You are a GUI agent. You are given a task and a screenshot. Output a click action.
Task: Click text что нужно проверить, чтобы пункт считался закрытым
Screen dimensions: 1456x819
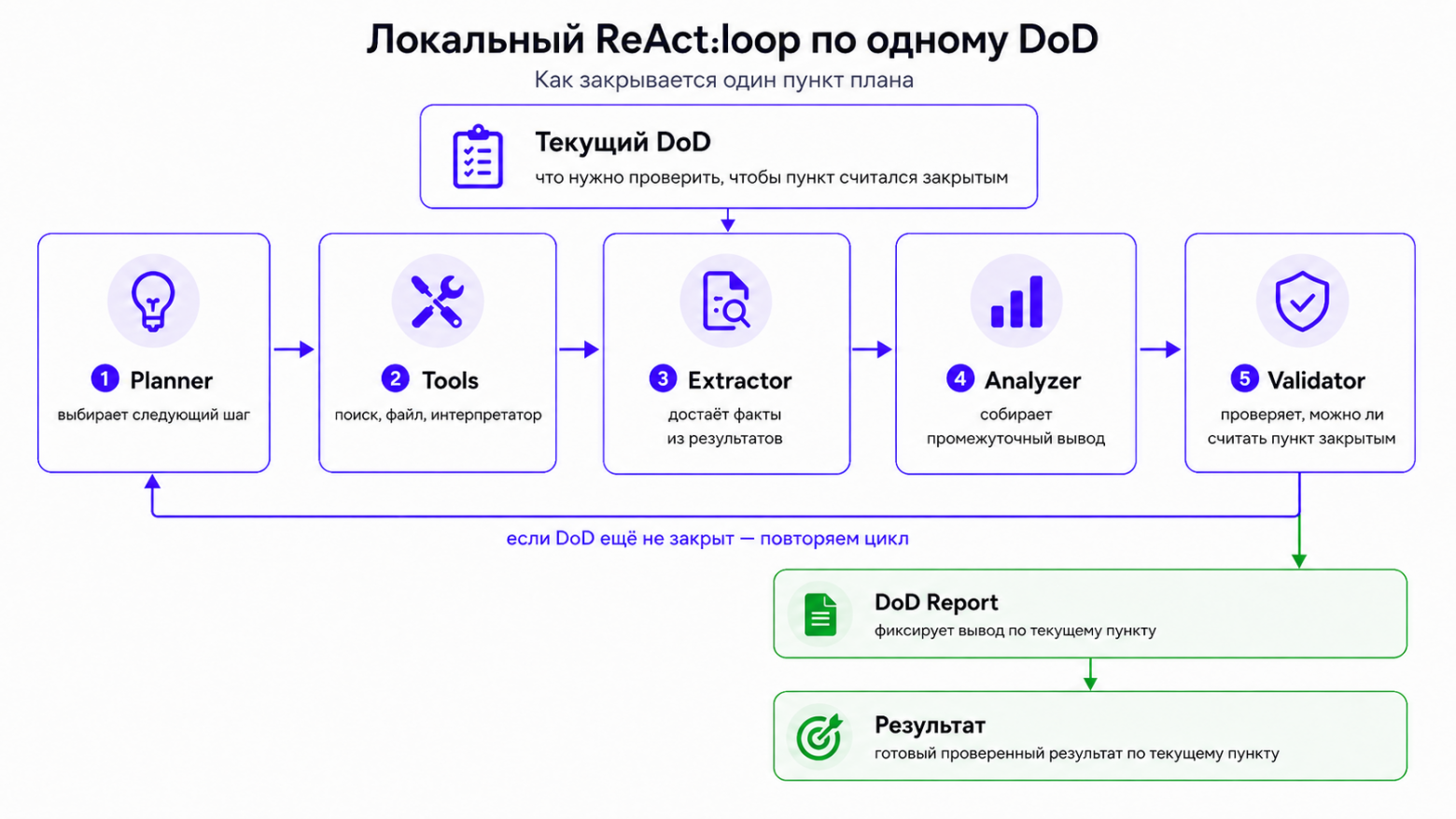point(771,177)
